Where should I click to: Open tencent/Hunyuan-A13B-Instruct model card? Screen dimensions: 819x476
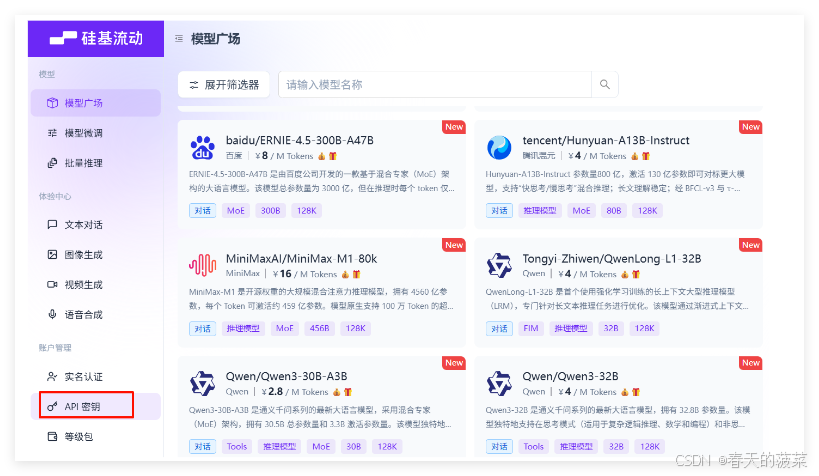click(x=618, y=175)
